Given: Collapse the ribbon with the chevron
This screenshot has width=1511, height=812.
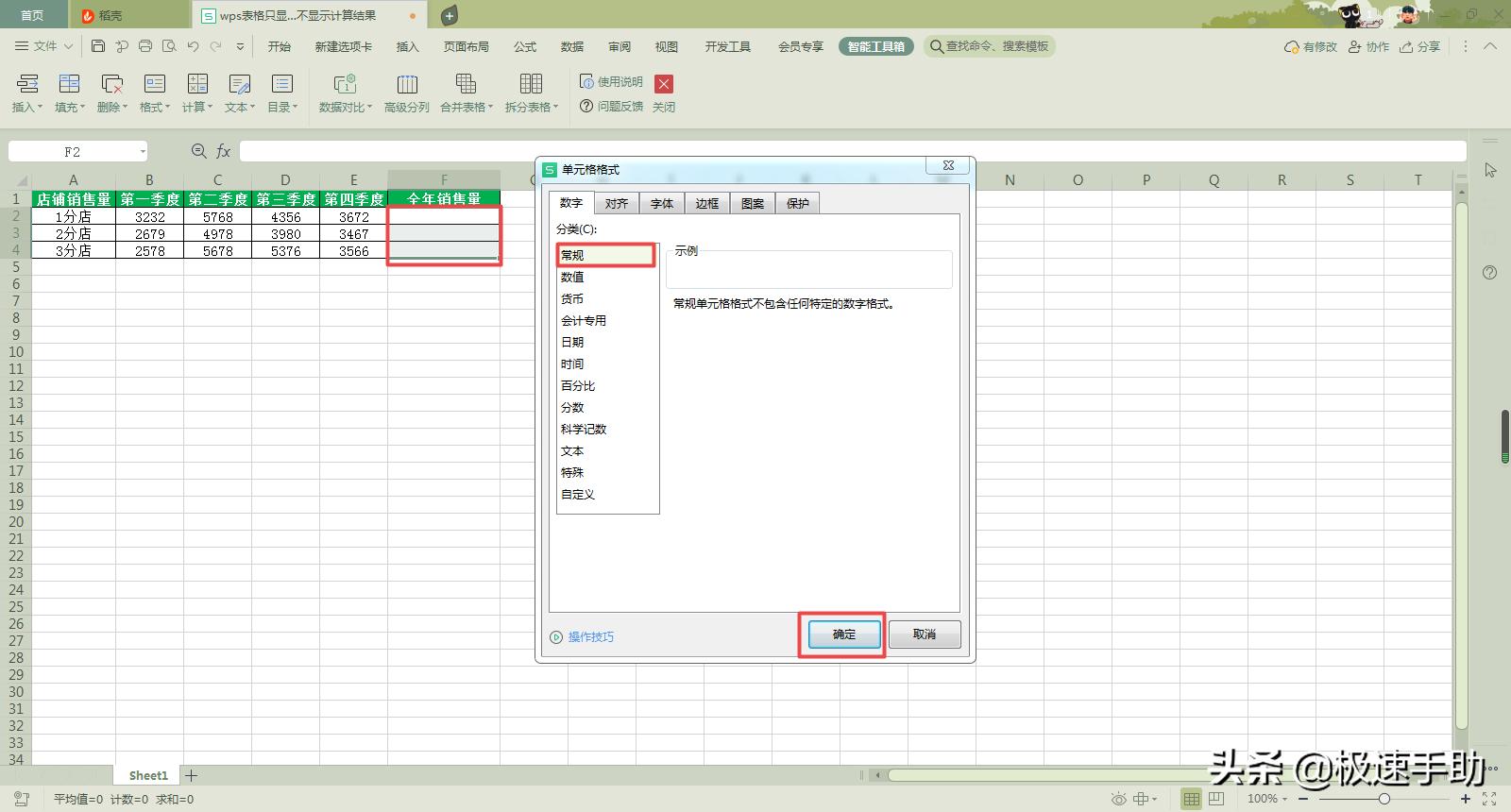Looking at the screenshot, I should click(x=1490, y=46).
